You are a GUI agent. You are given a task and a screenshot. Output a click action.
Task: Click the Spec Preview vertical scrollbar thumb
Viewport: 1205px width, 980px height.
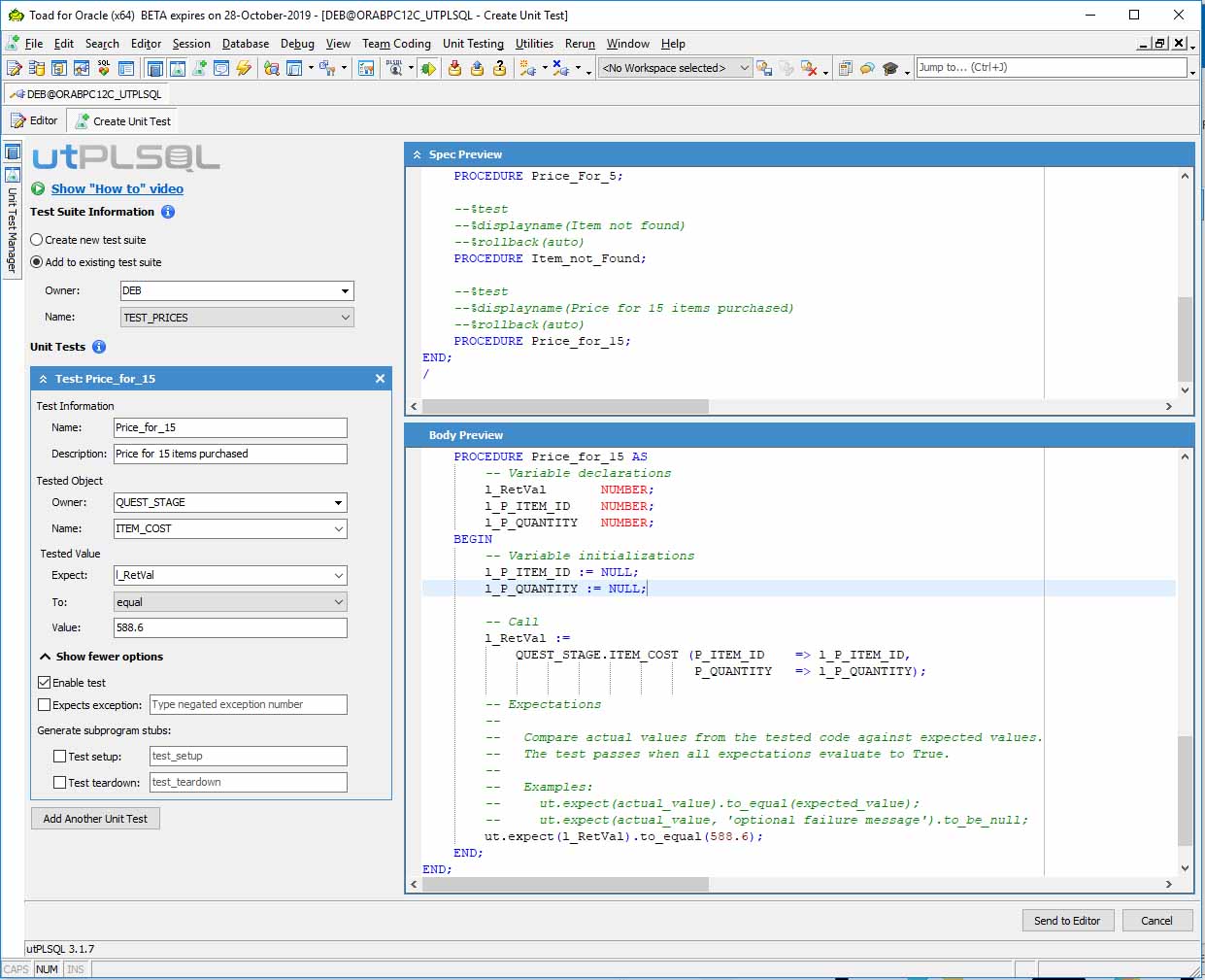coord(1185,338)
